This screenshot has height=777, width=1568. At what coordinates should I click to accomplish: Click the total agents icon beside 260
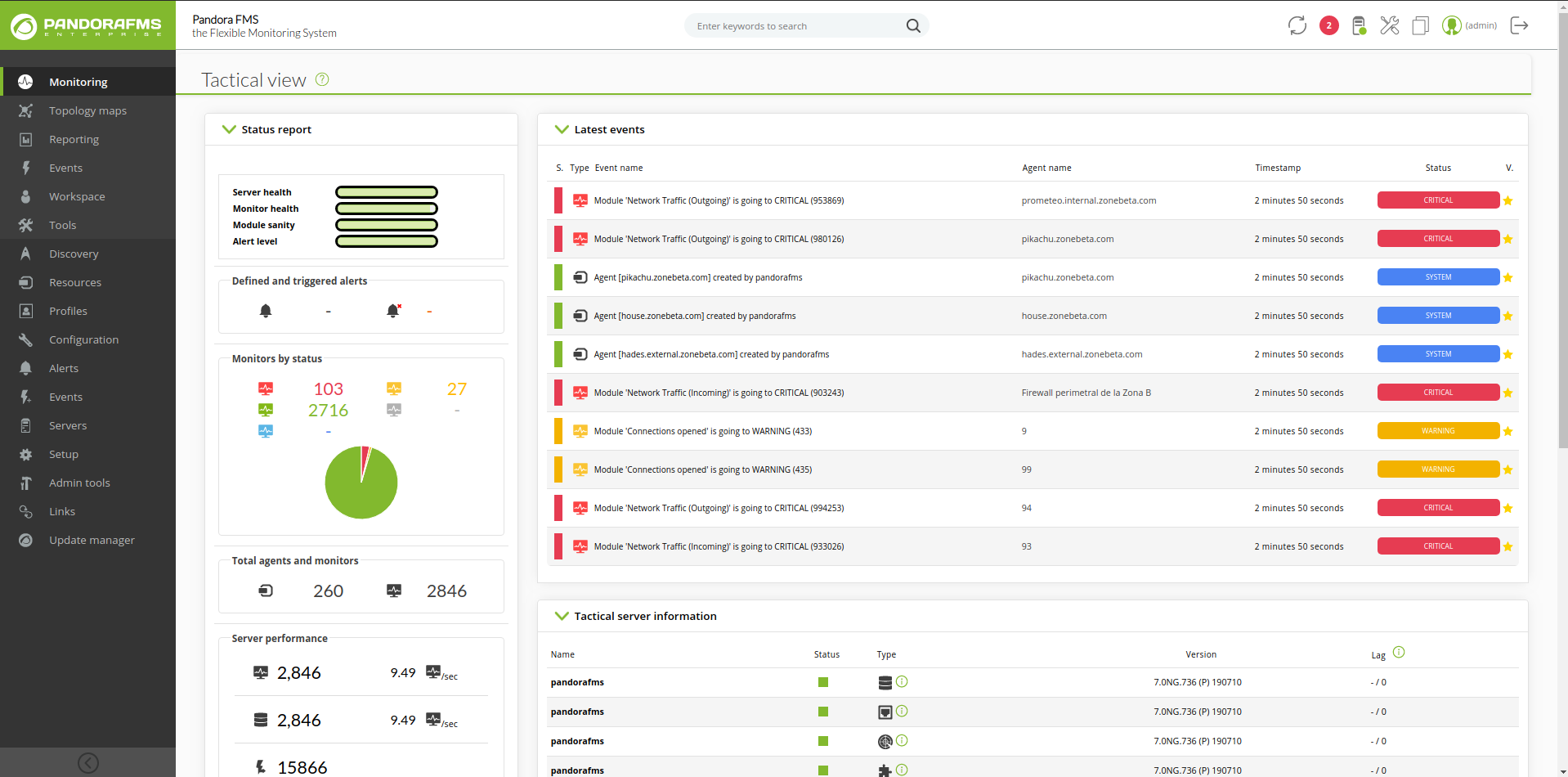266,591
